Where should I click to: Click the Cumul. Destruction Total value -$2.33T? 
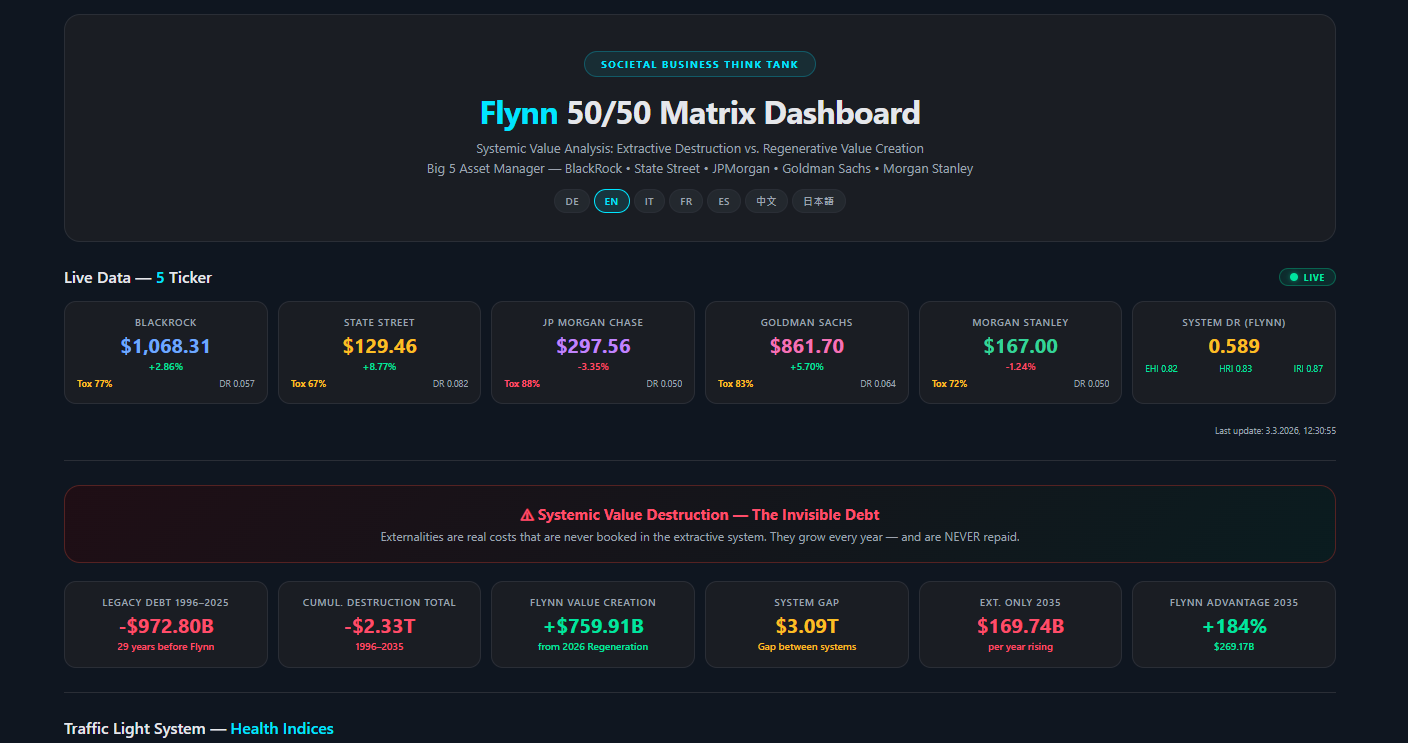coord(380,627)
